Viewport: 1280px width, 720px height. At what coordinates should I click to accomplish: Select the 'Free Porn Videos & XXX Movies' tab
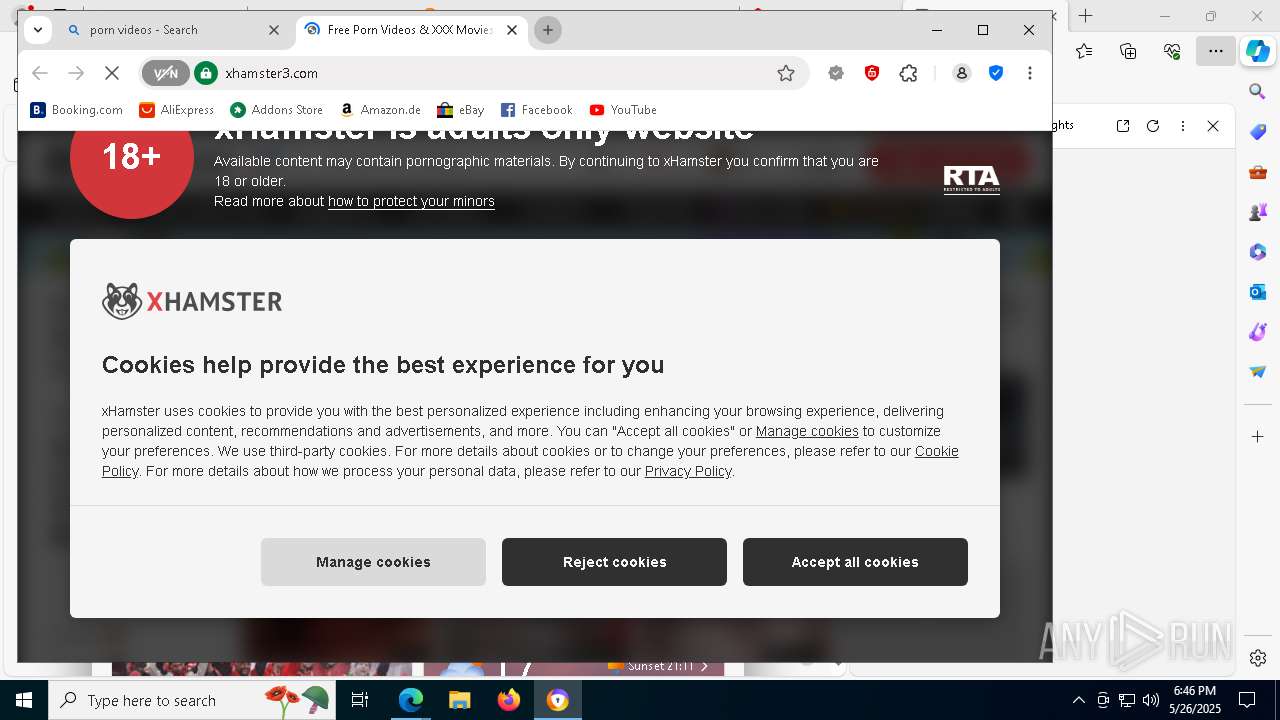409,30
